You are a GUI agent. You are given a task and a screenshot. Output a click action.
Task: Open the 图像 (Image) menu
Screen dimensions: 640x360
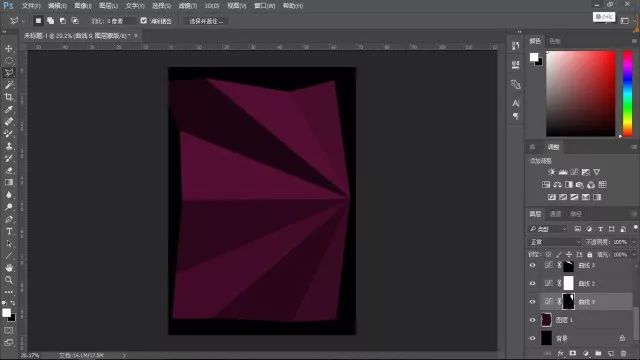[83, 6]
